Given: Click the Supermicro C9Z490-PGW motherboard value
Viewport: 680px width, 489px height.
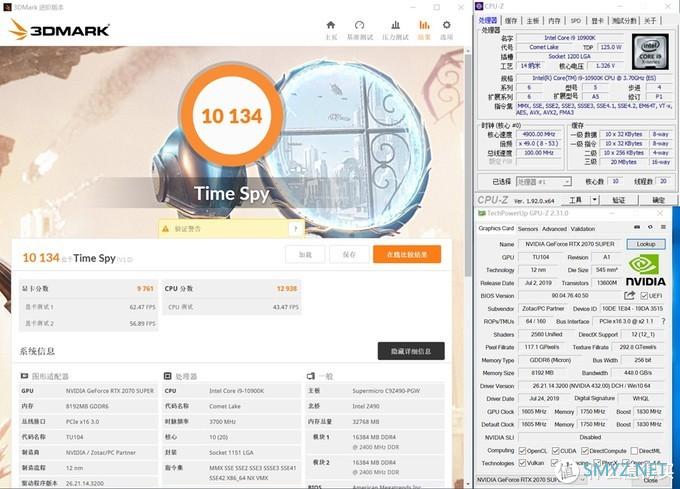Looking at the screenshot, I should (386, 391).
